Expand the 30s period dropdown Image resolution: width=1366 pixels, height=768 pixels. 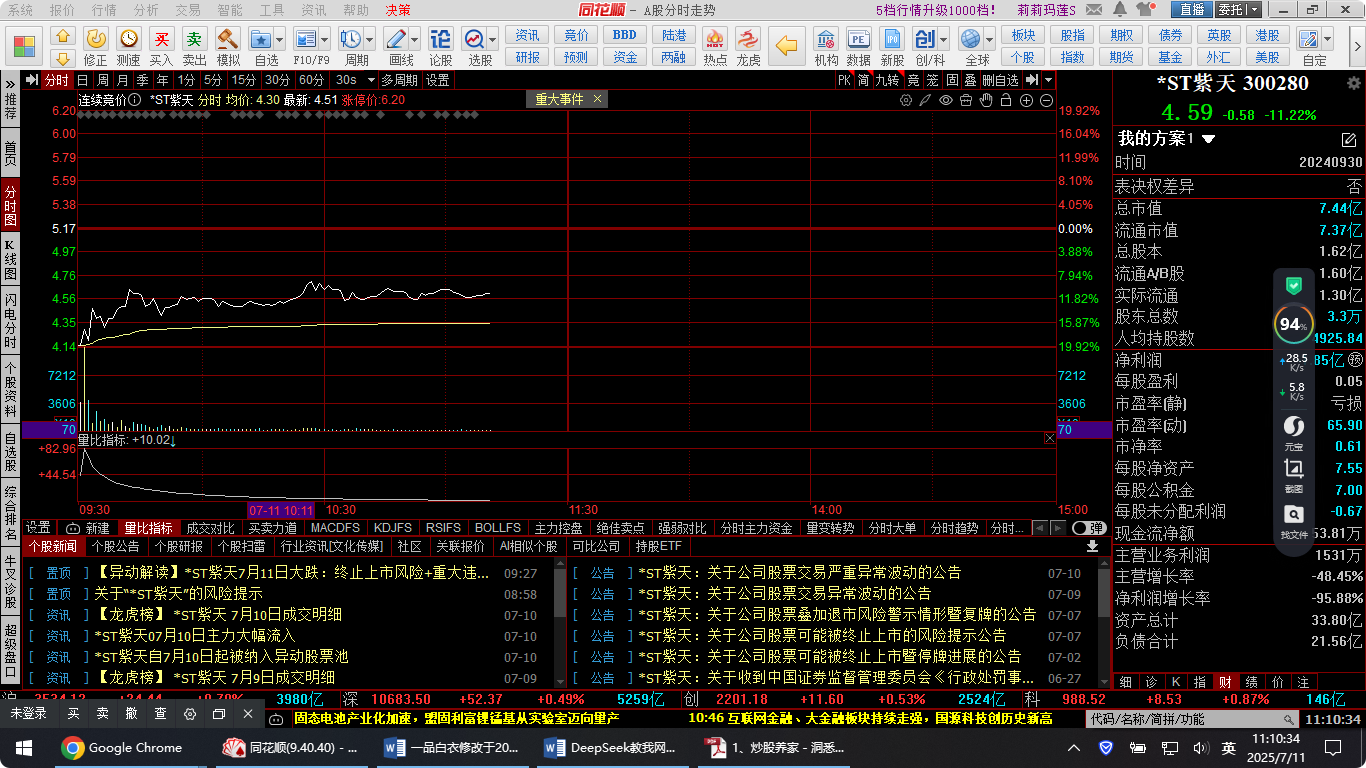[371, 80]
